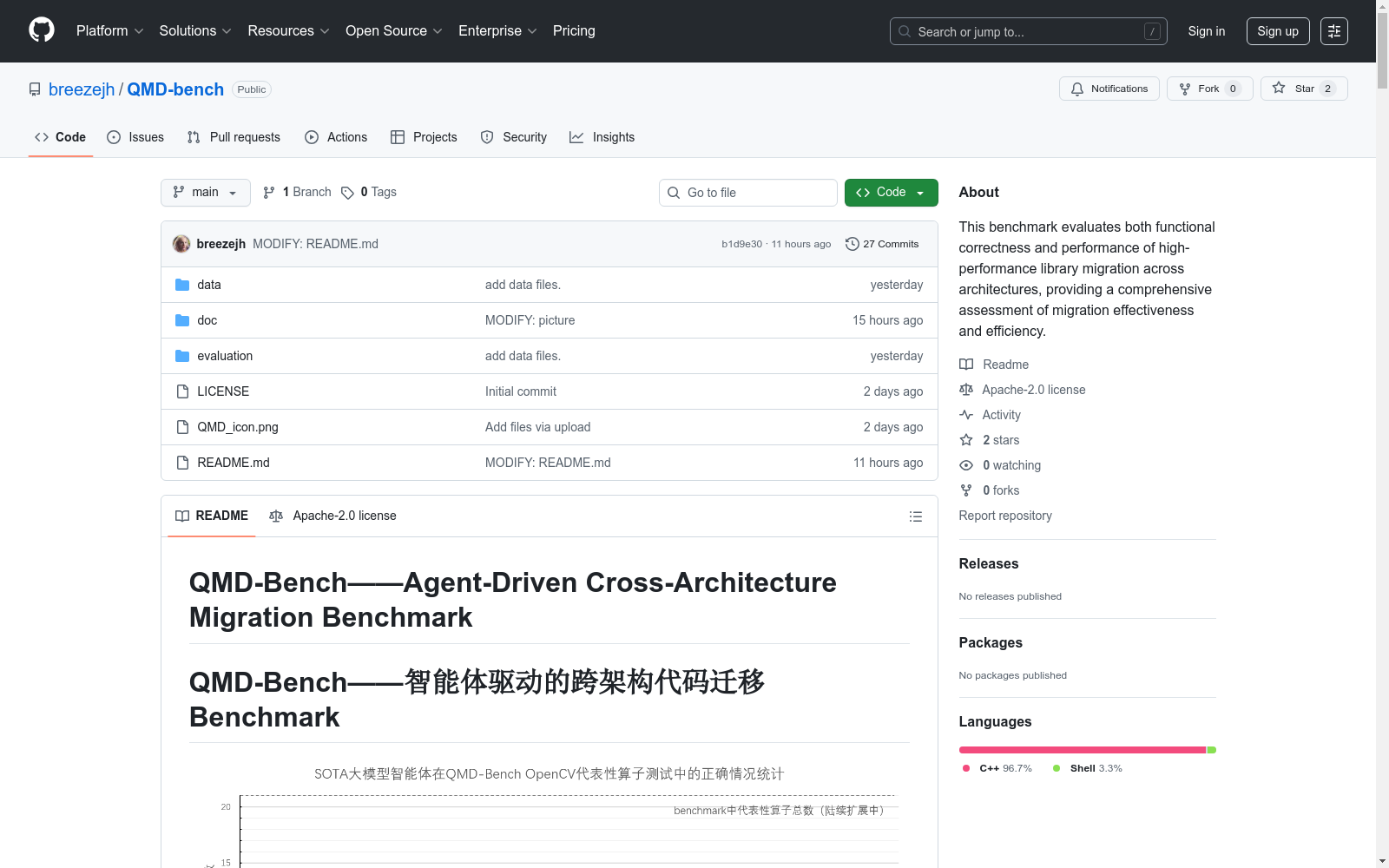Open the green Code dropdown
Image resolution: width=1389 pixels, height=868 pixels.
(891, 193)
